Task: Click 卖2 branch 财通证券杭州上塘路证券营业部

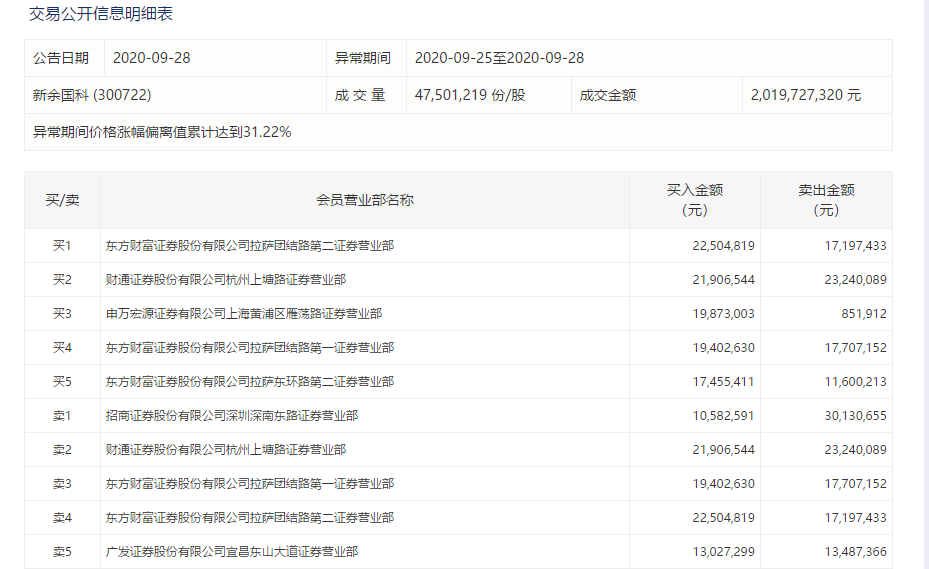Action: pos(226,450)
